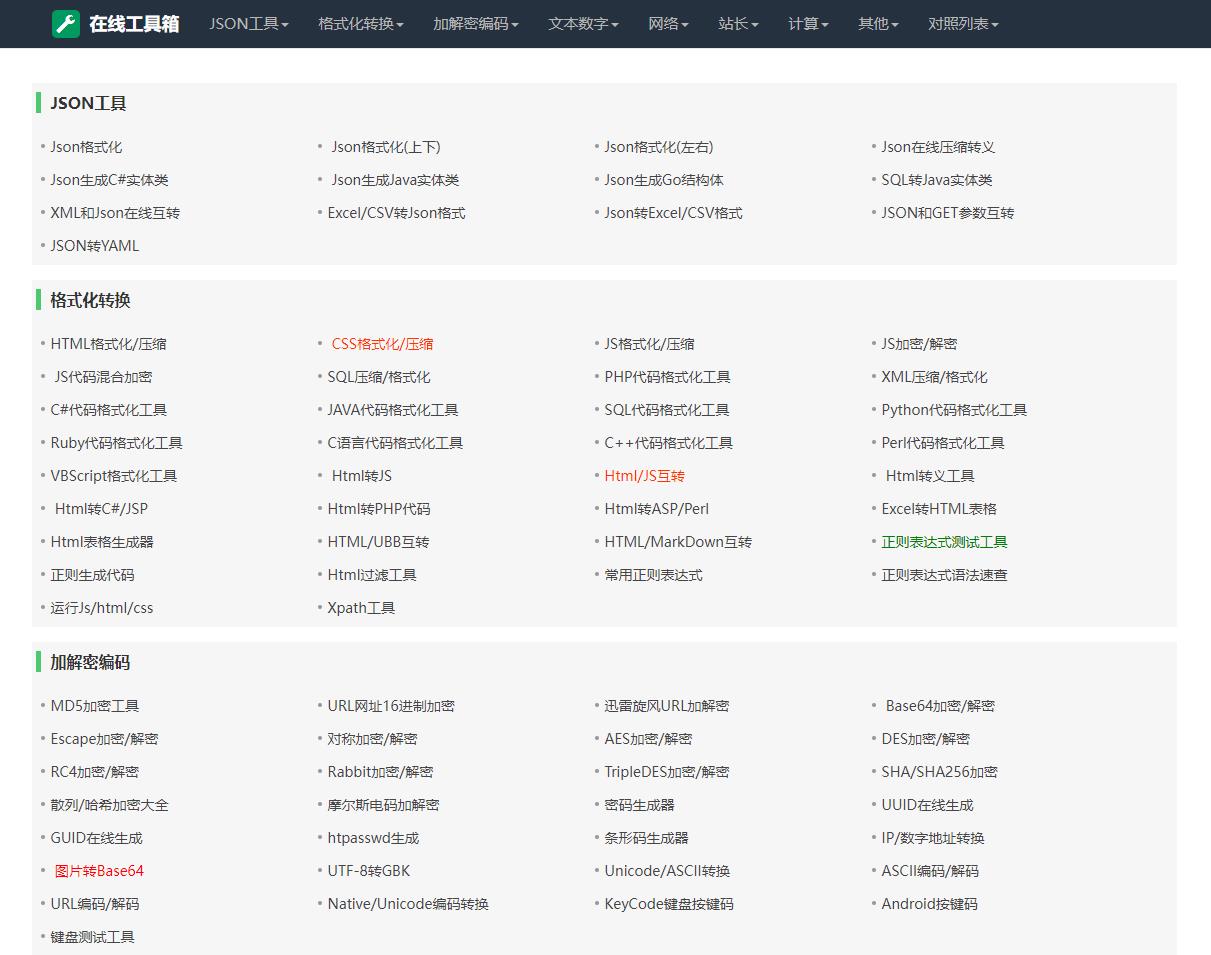Open the 在线工具箱 home title link
Image resolution: width=1211 pixels, height=955 pixels.
coord(134,24)
